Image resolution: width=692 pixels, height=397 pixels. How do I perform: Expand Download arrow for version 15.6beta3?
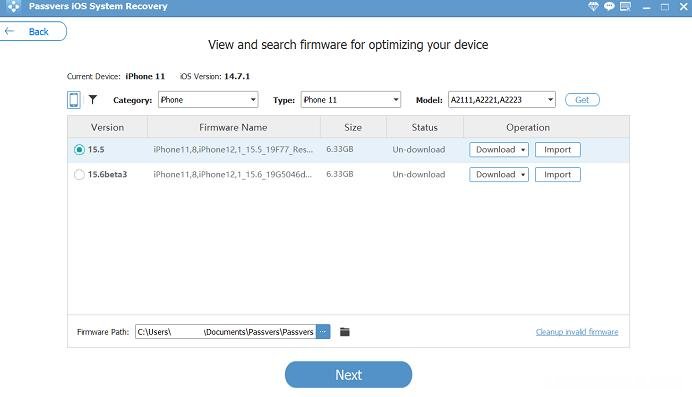pos(523,175)
